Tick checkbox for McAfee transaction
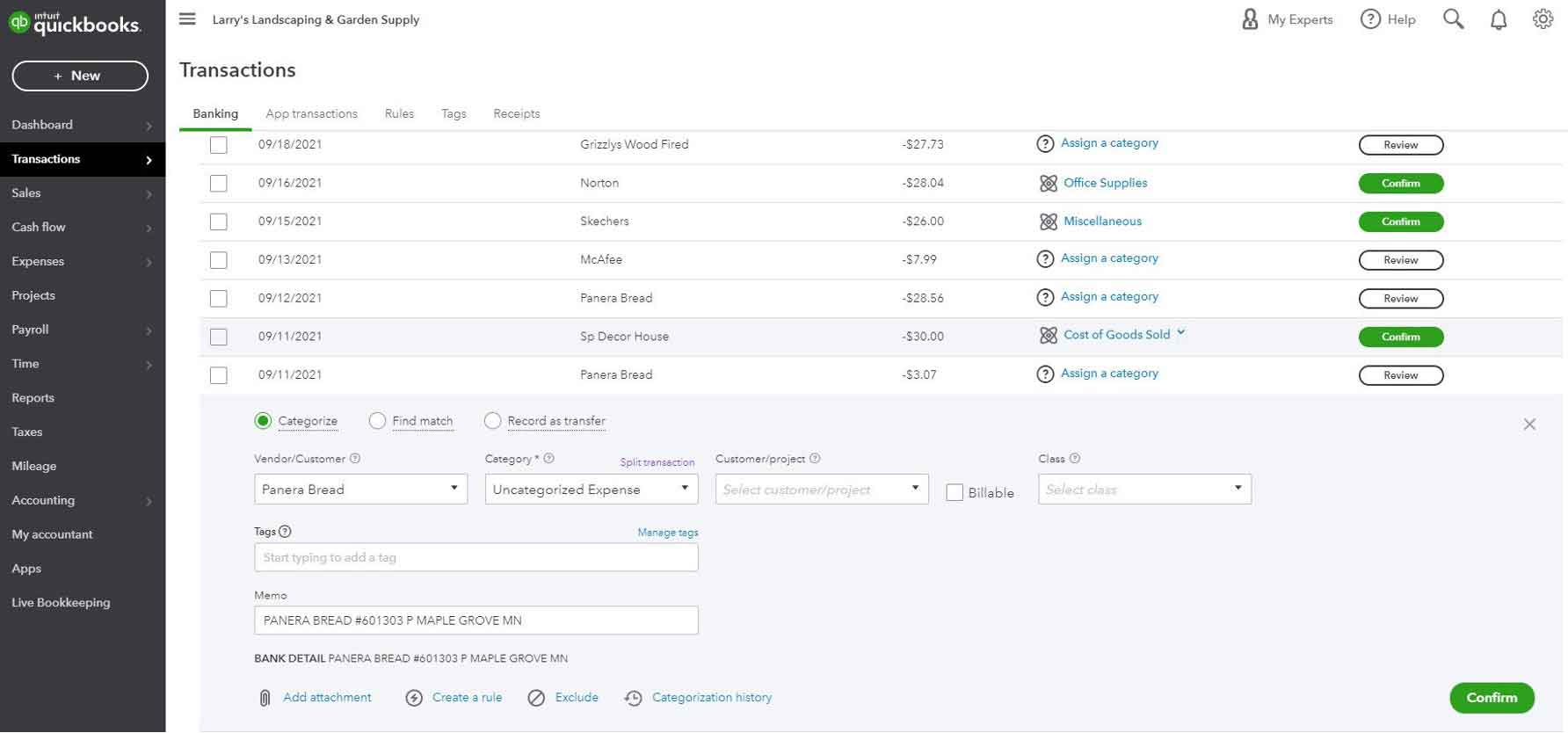The width and height of the screenshot is (1568, 733). point(218,260)
